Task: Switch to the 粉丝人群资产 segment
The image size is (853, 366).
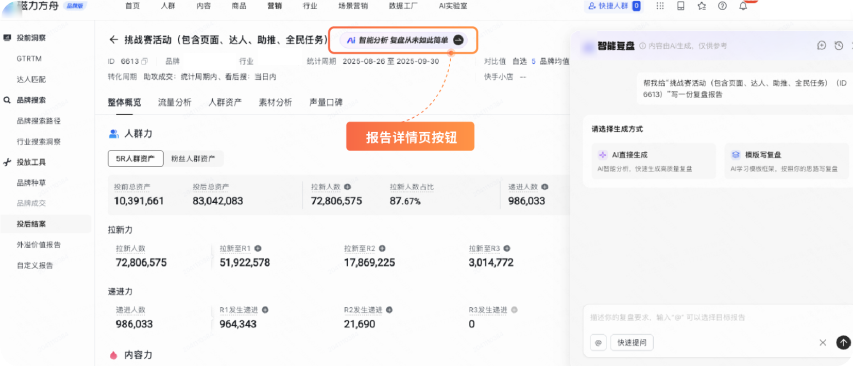Action: [x=193, y=159]
